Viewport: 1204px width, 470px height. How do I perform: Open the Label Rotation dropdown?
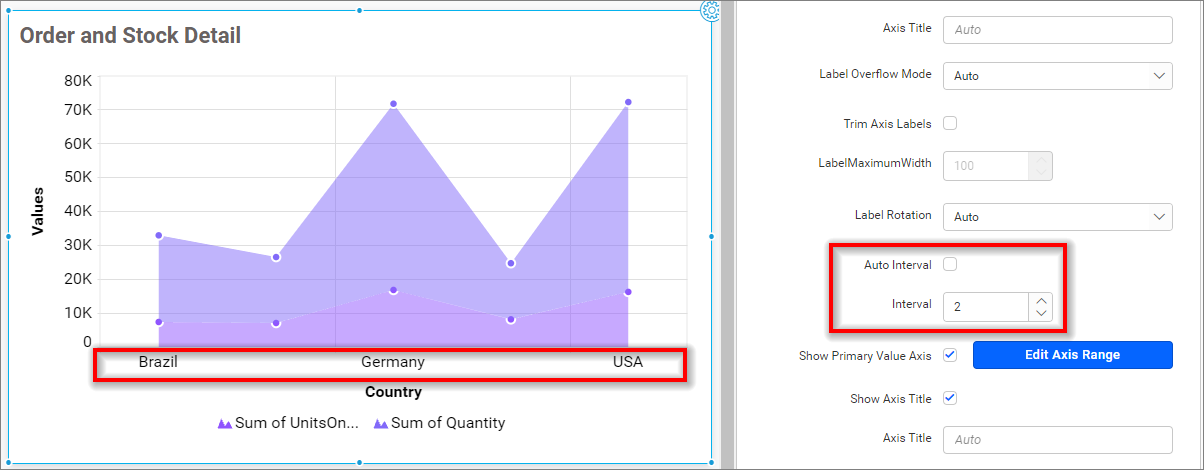coord(1058,217)
